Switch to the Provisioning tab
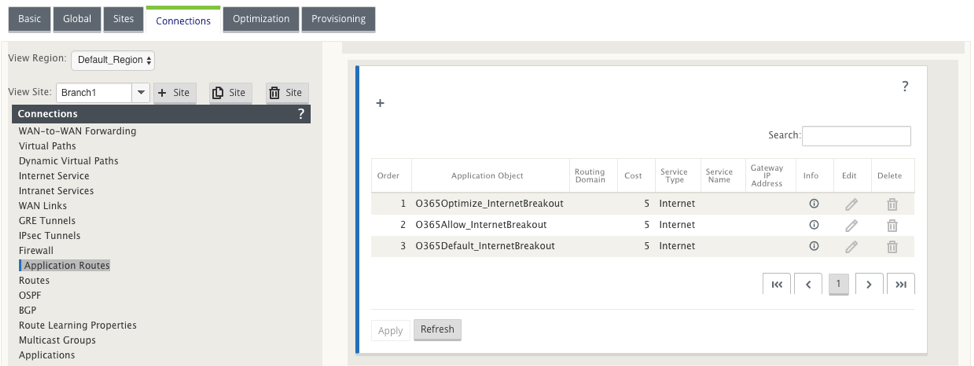 click(x=339, y=19)
